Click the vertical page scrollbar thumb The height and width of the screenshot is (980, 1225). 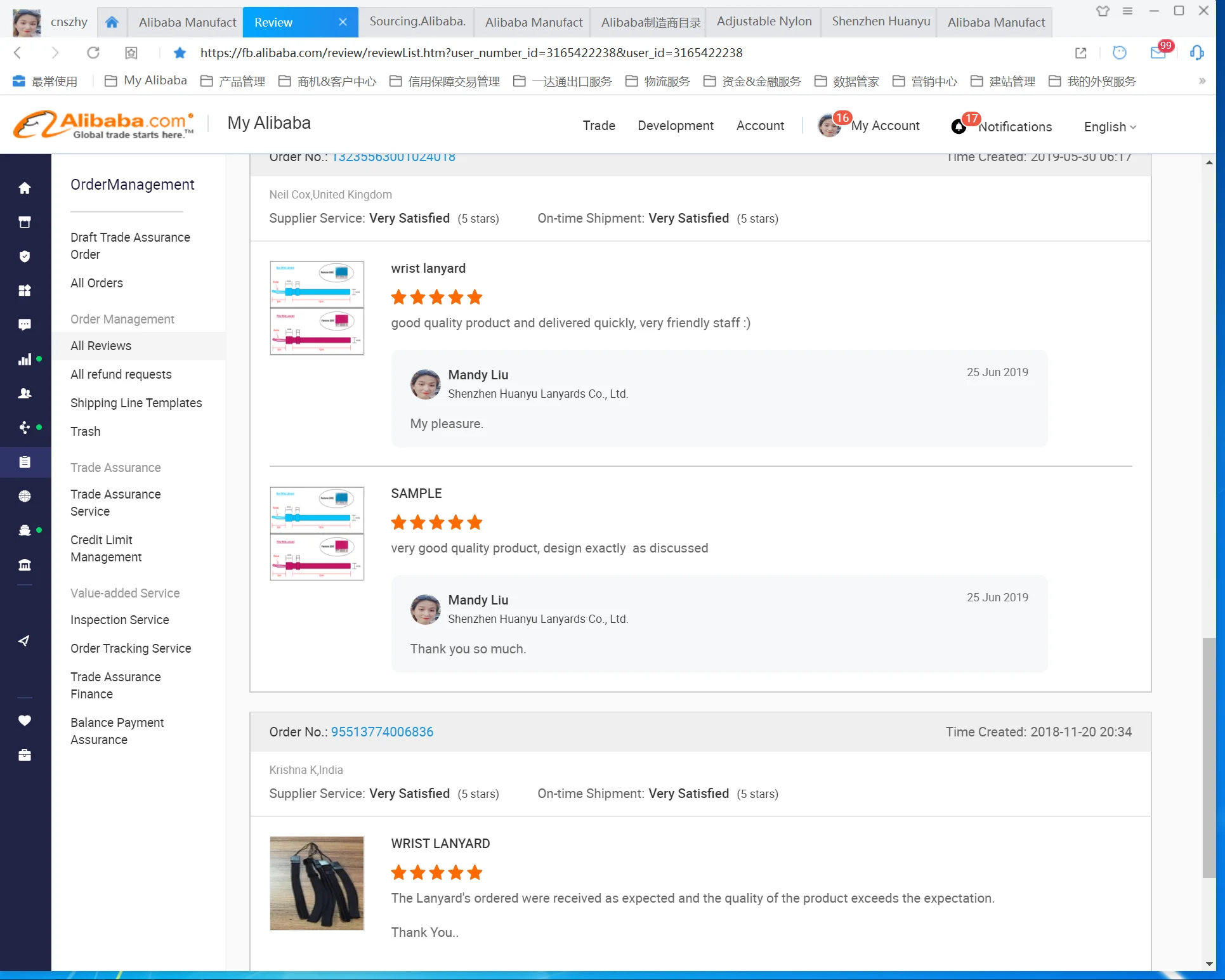pos(1209,758)
